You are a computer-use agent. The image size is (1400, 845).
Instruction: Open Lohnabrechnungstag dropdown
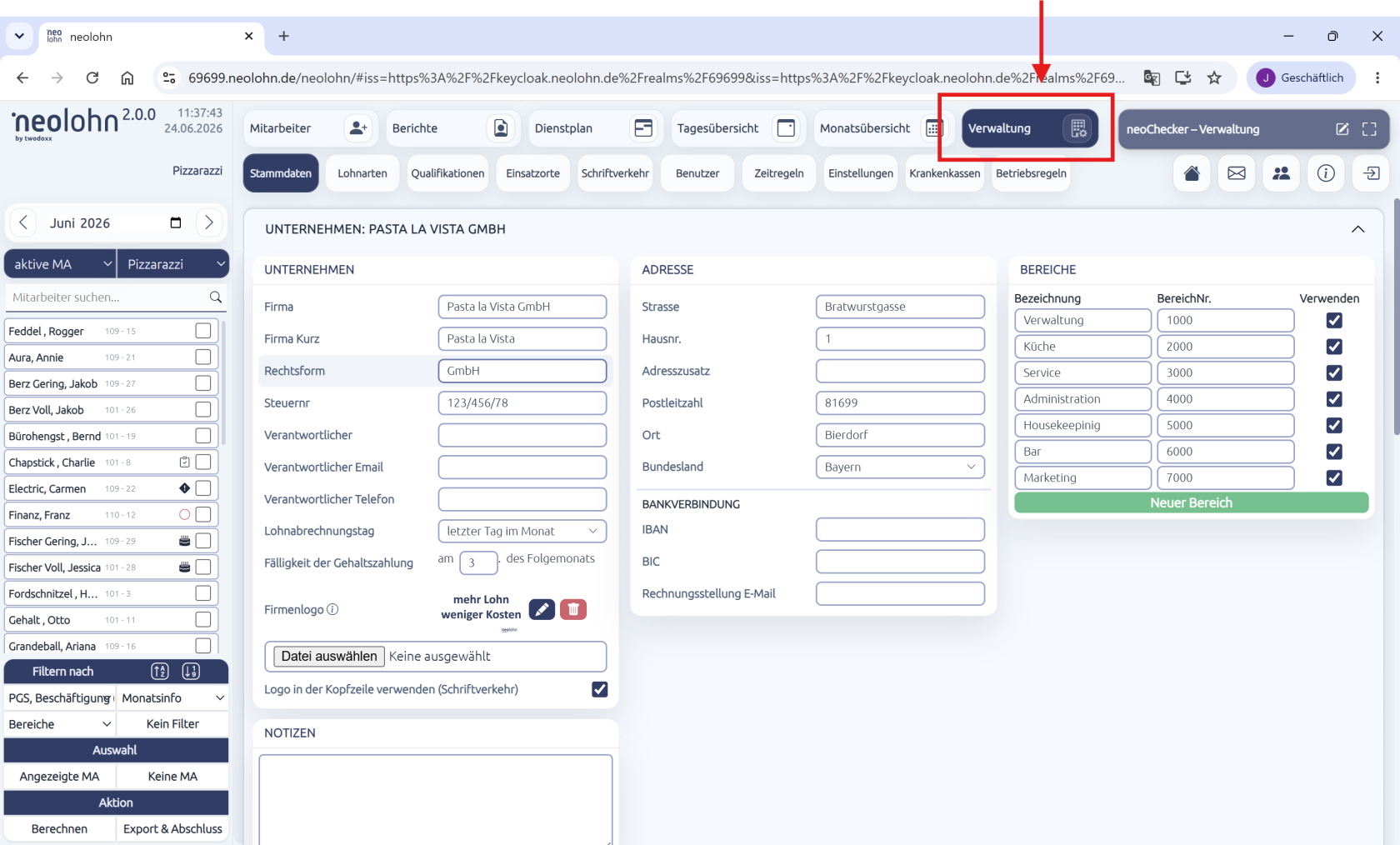click(x=522, y=531)
